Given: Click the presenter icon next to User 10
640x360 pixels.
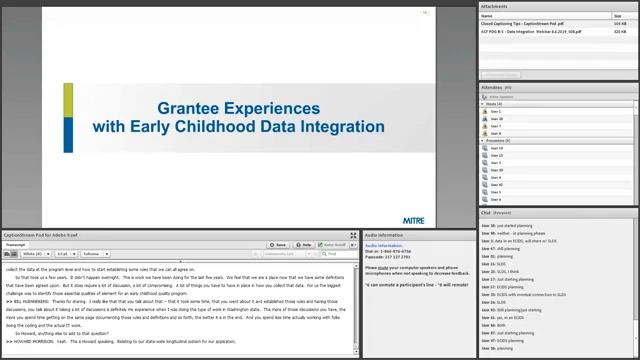Looking at the screenshot, I should [485, 148].
